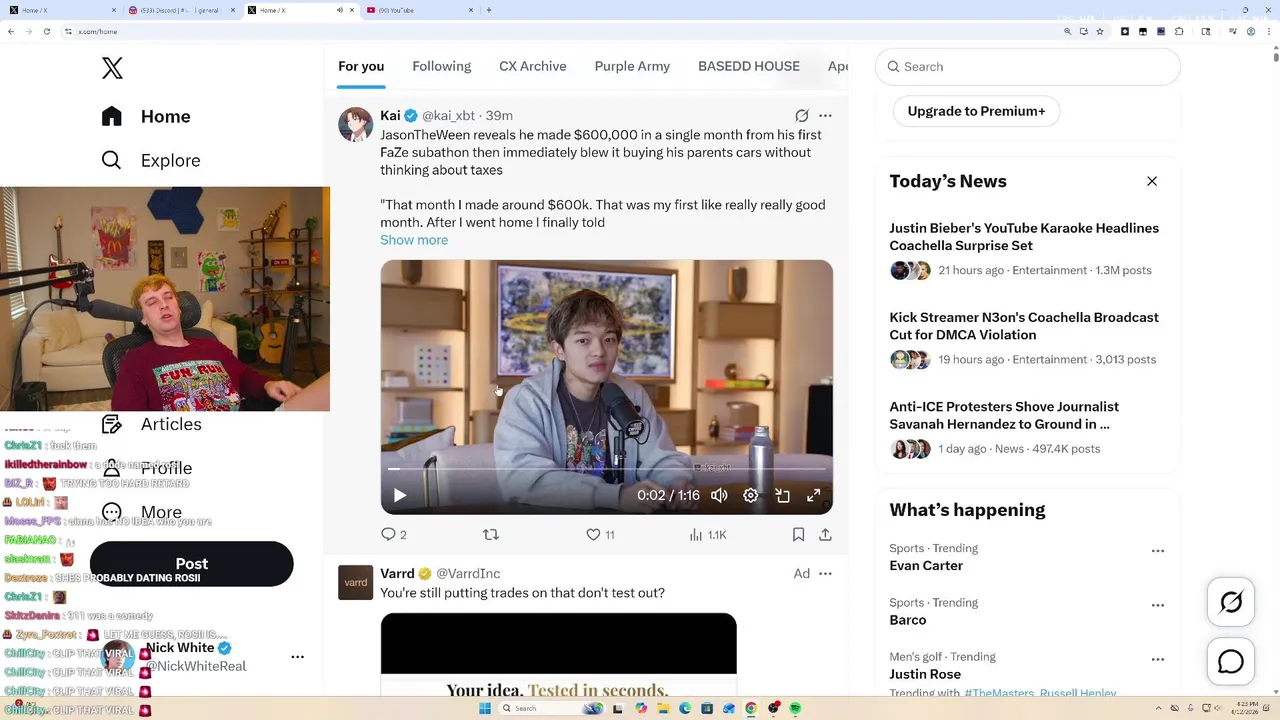Open the Windows Start menu
This screenshot has height=720, width=1280.
(485, 708)
